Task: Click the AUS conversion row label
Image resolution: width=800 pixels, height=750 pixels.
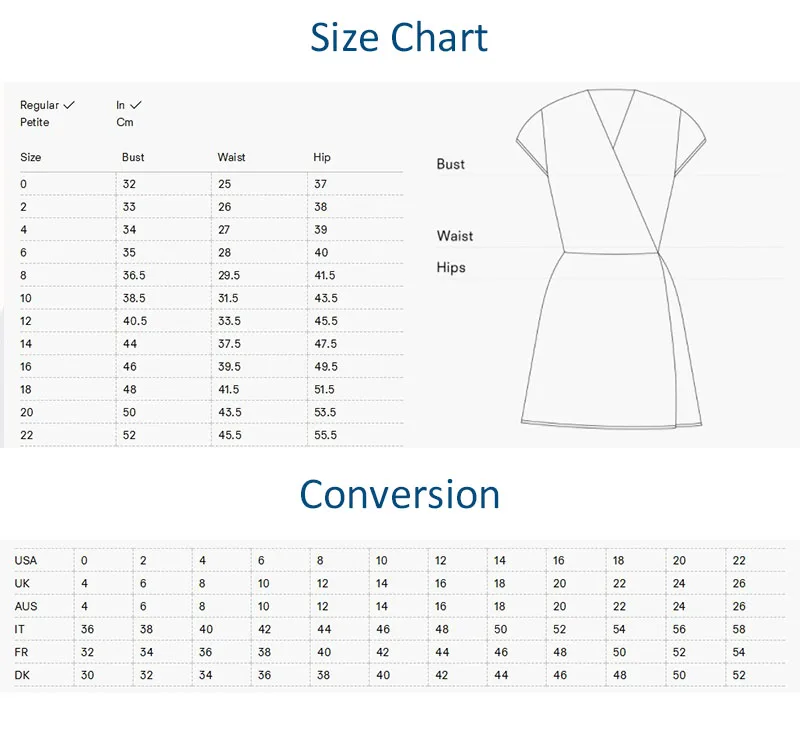Action: 26,606
